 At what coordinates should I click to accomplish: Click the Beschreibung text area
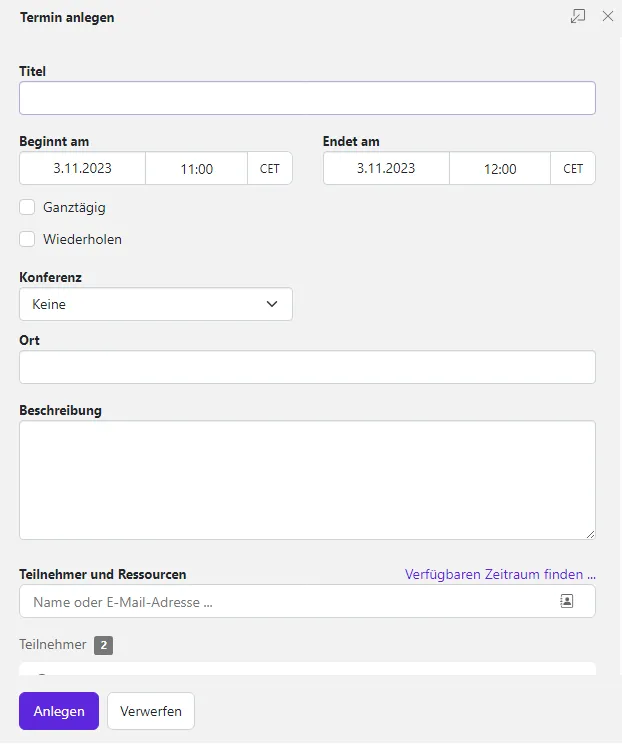[307, 480]
